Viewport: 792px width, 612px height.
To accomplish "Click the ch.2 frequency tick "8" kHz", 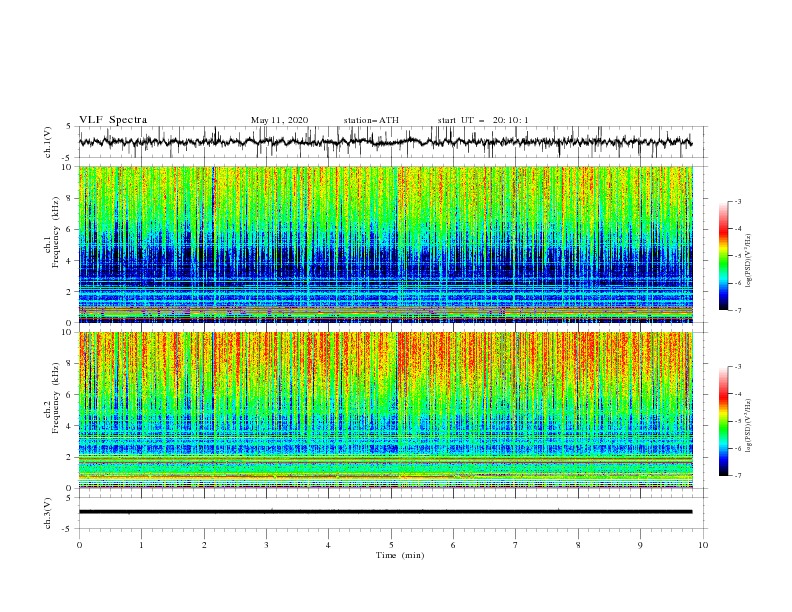I will pos(69,364).
